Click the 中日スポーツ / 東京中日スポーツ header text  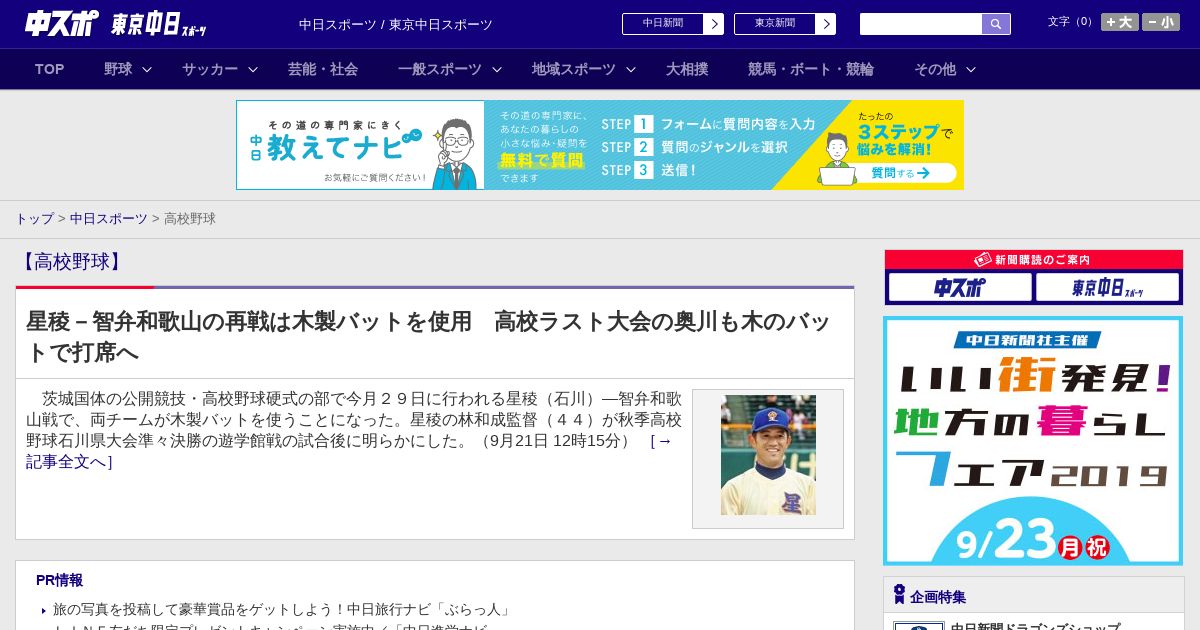[x=396, y=24]
